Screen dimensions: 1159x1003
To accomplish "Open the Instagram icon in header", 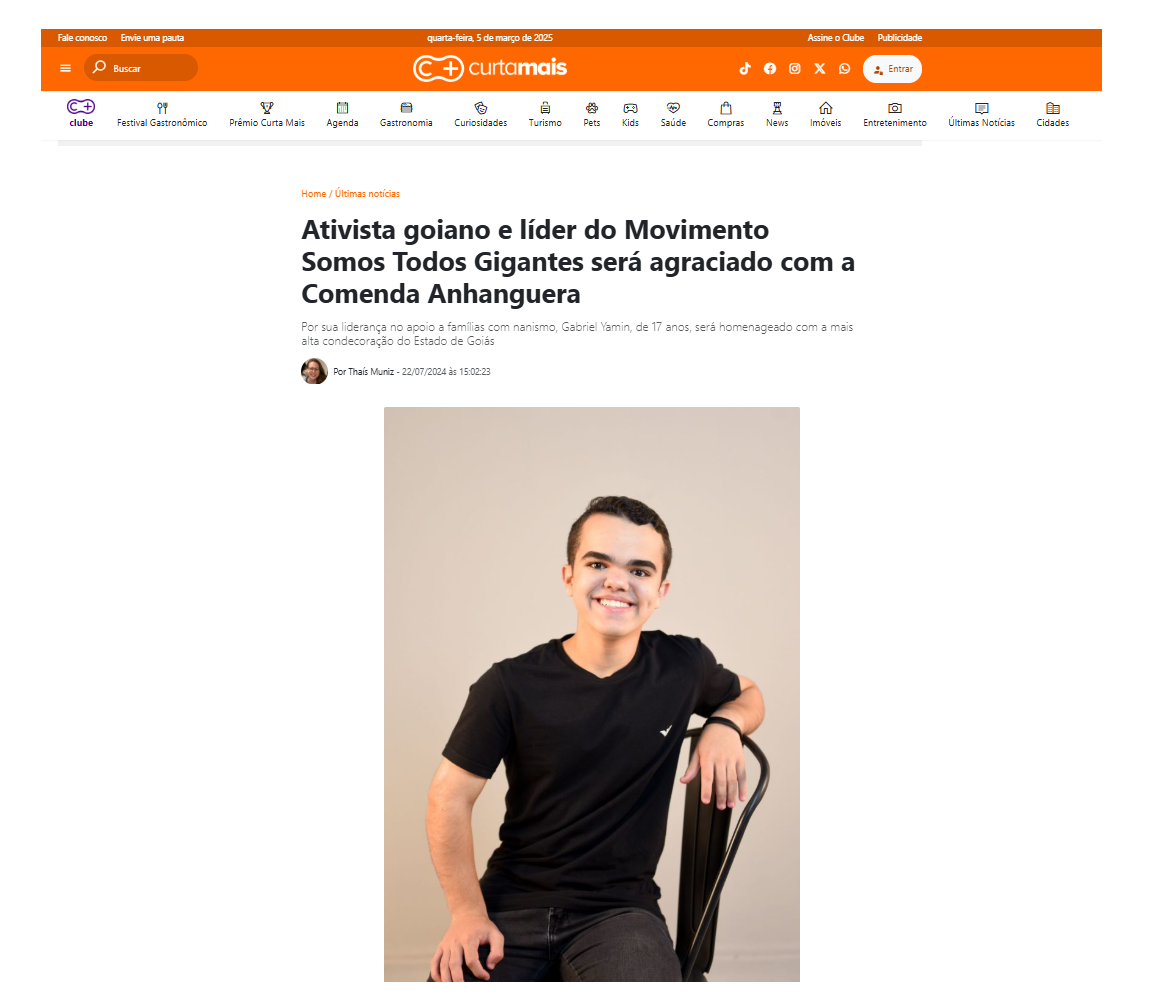I will pos(795,69).
